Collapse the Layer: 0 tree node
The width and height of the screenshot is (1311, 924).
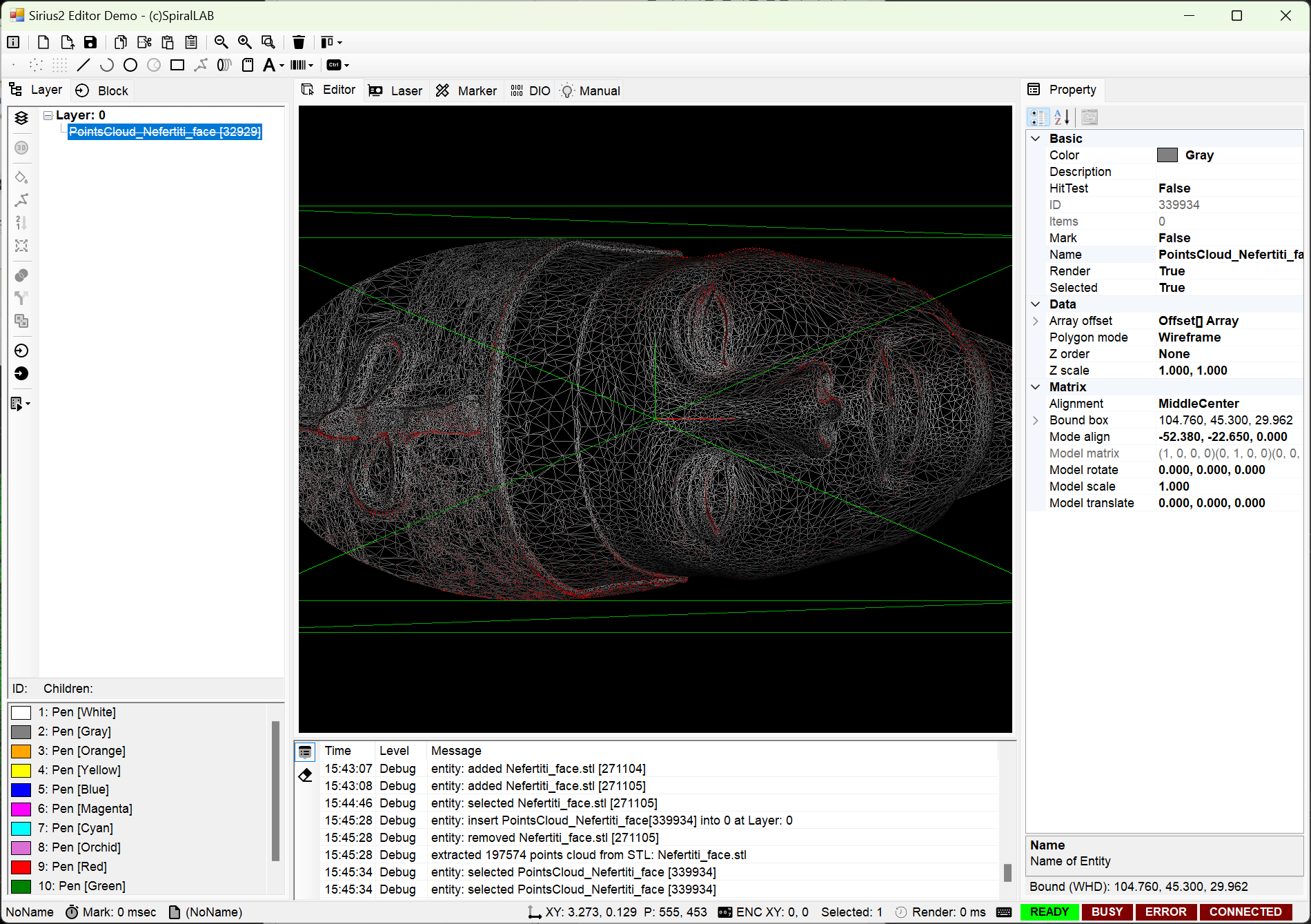tap(48, 115)
